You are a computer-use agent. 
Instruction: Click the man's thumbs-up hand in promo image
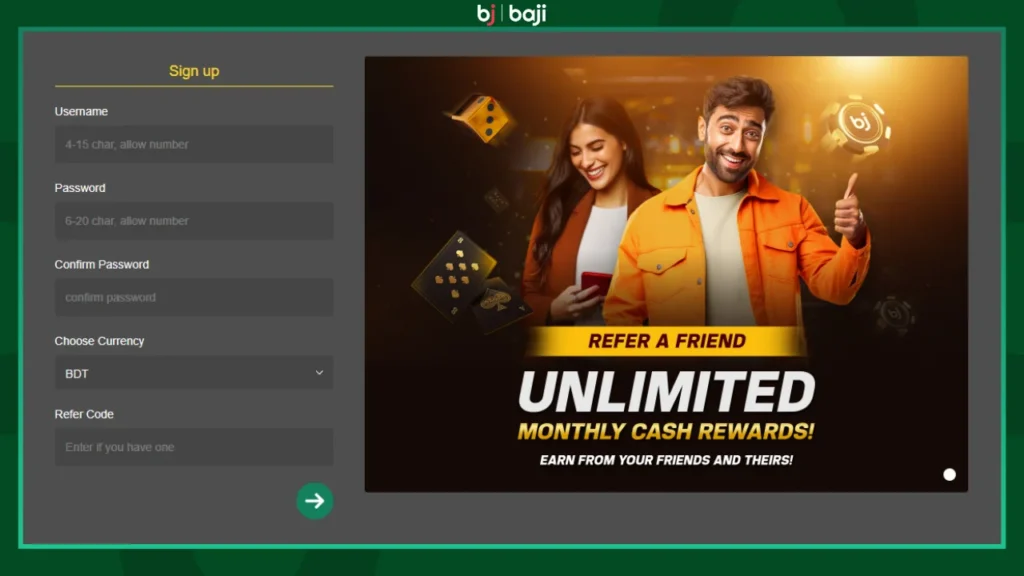pos(849,210)
